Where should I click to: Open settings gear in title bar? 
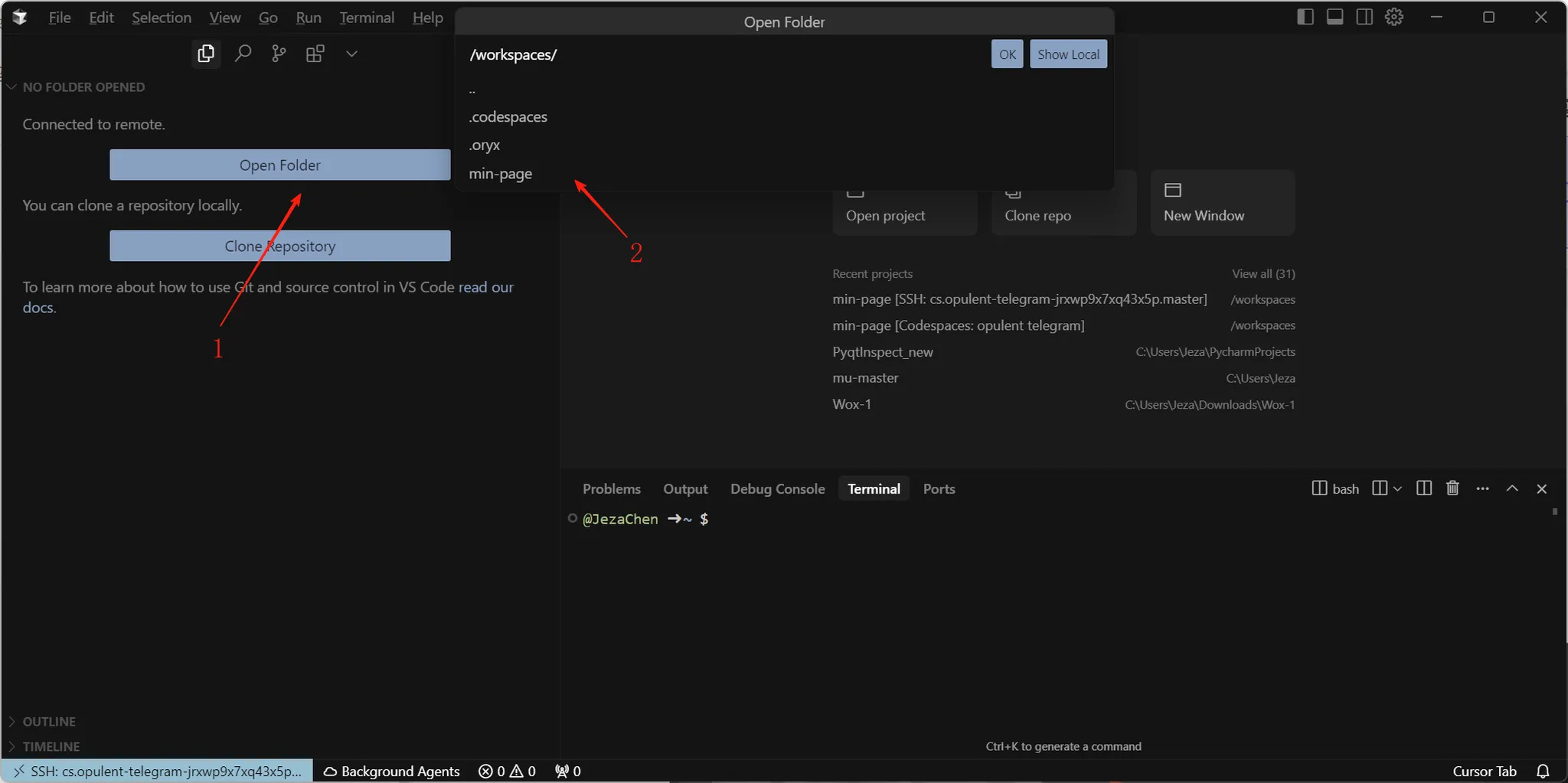pos(1394,17)
